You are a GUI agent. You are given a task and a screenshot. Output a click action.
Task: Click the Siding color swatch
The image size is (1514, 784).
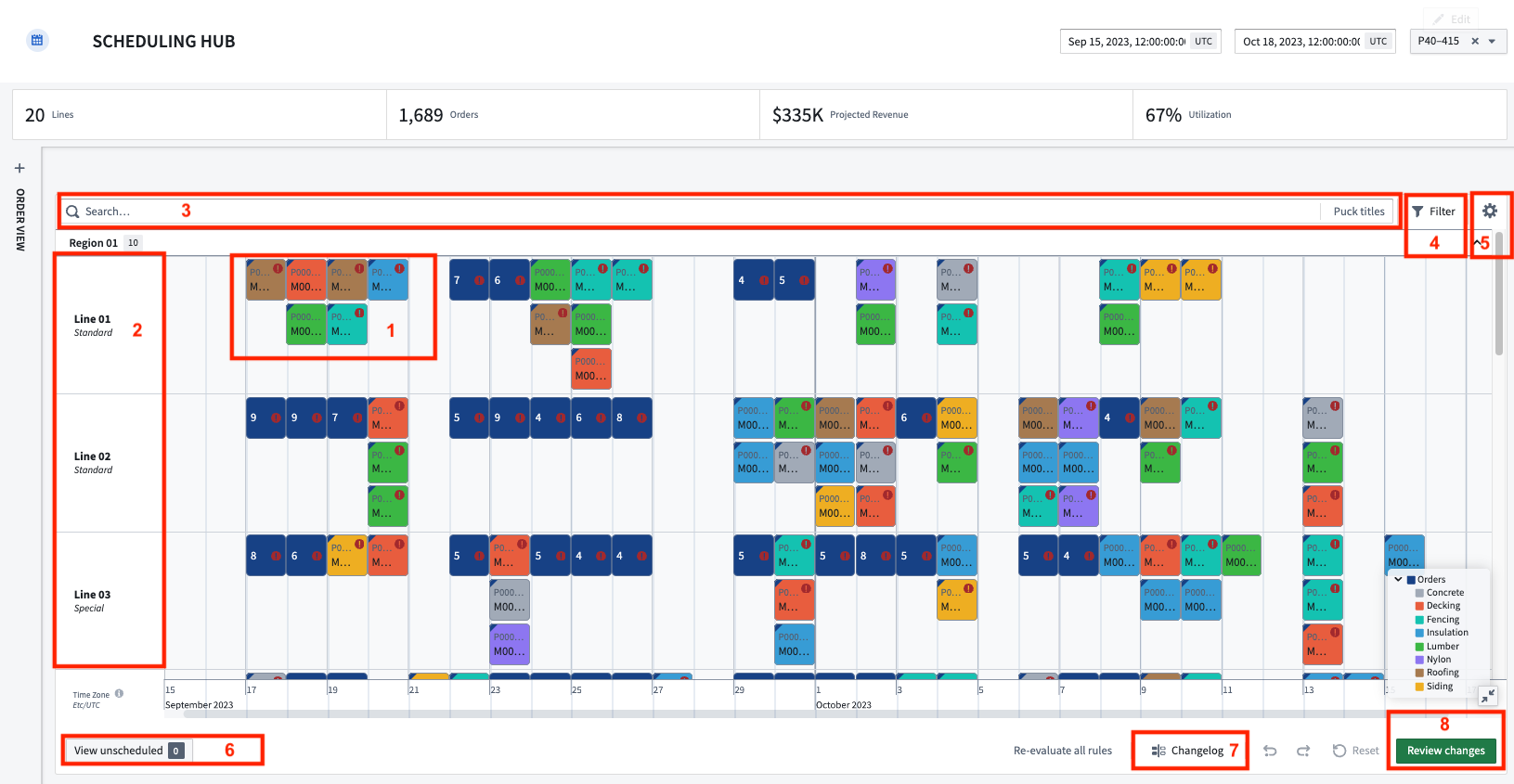tap(1419, 687)
